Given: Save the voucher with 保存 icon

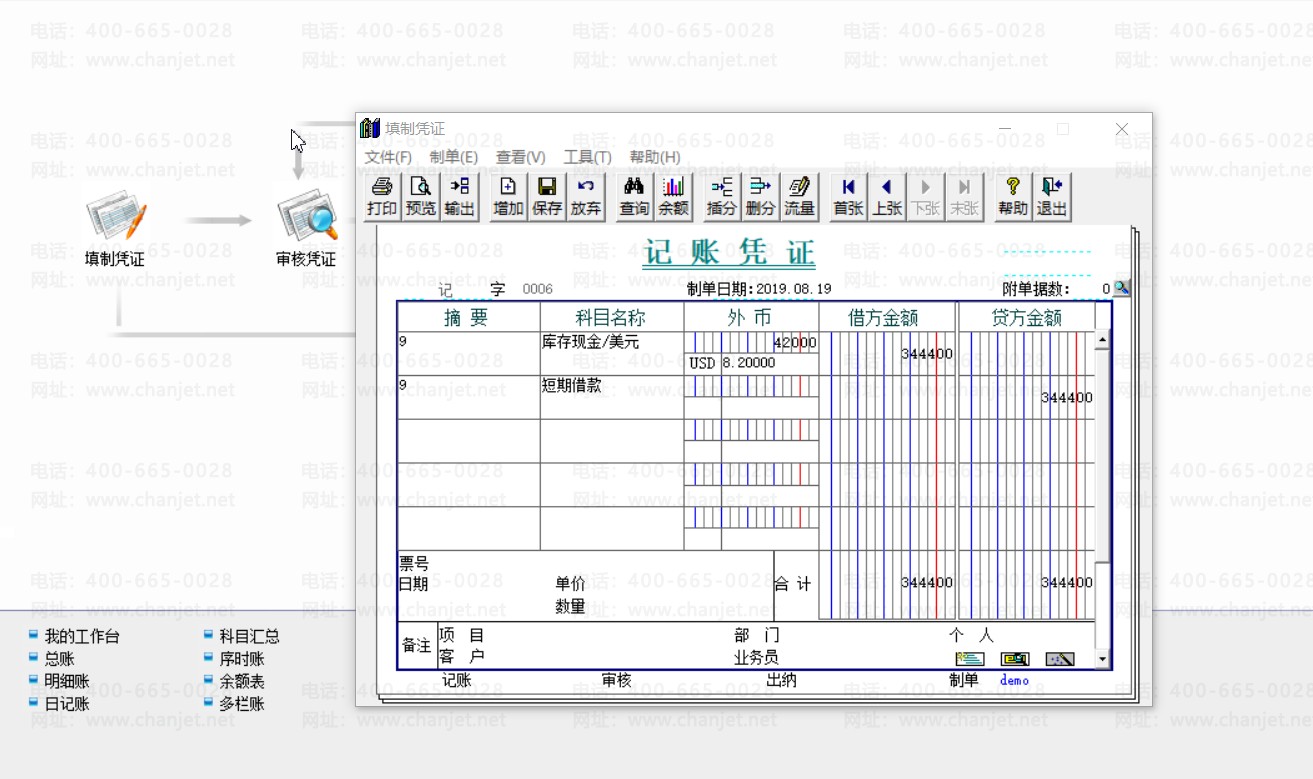Looking at the screenshot, I should tap(547, 196).
